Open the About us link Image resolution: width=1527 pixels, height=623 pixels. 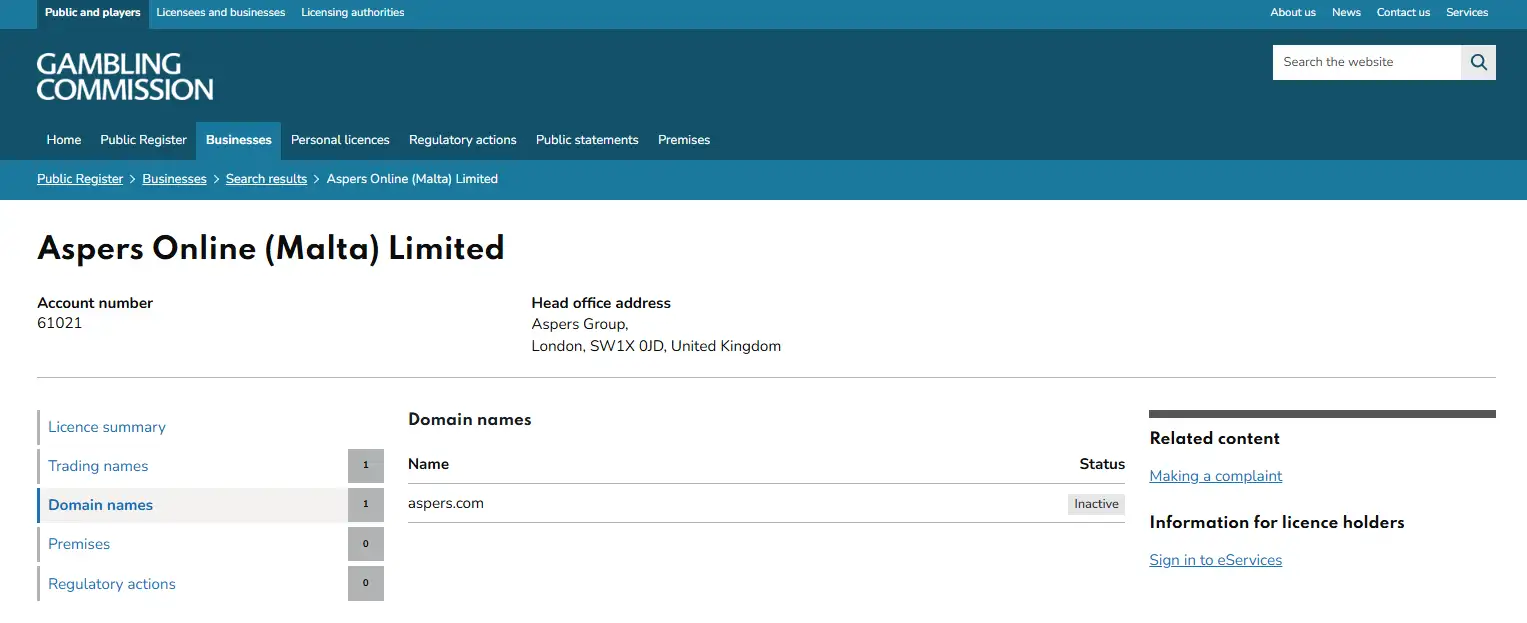click(1293, 13)
